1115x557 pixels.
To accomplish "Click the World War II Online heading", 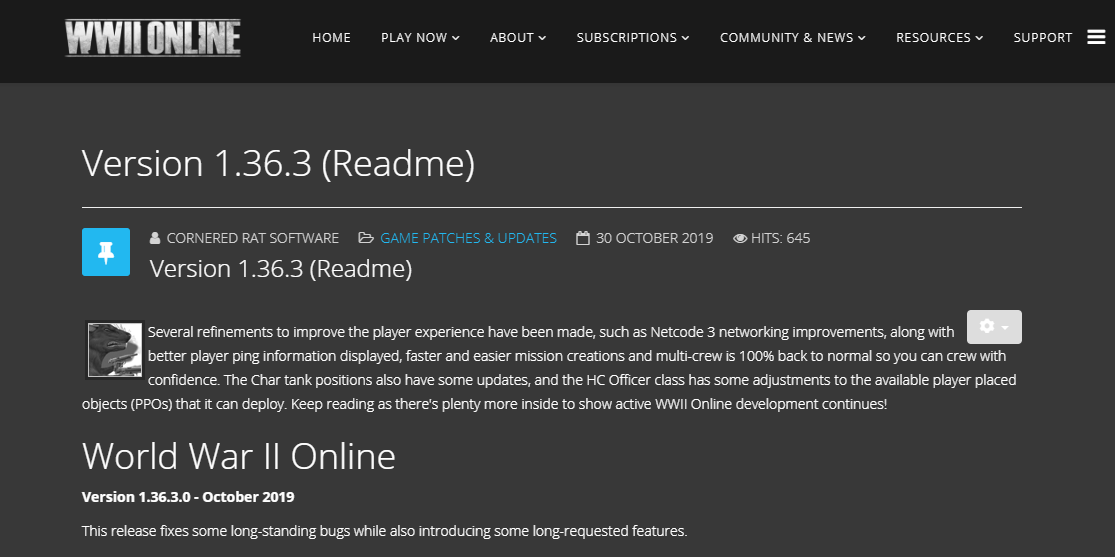I will (238, 456).
